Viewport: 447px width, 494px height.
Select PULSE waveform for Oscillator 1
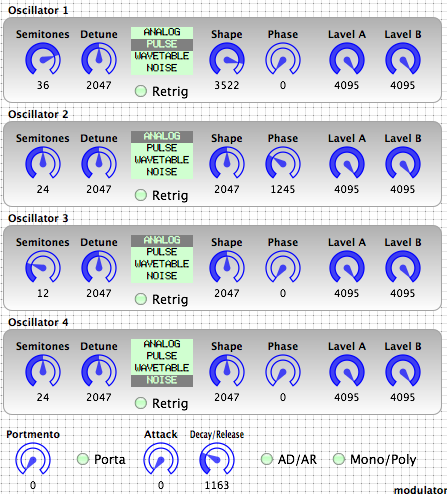162,44
